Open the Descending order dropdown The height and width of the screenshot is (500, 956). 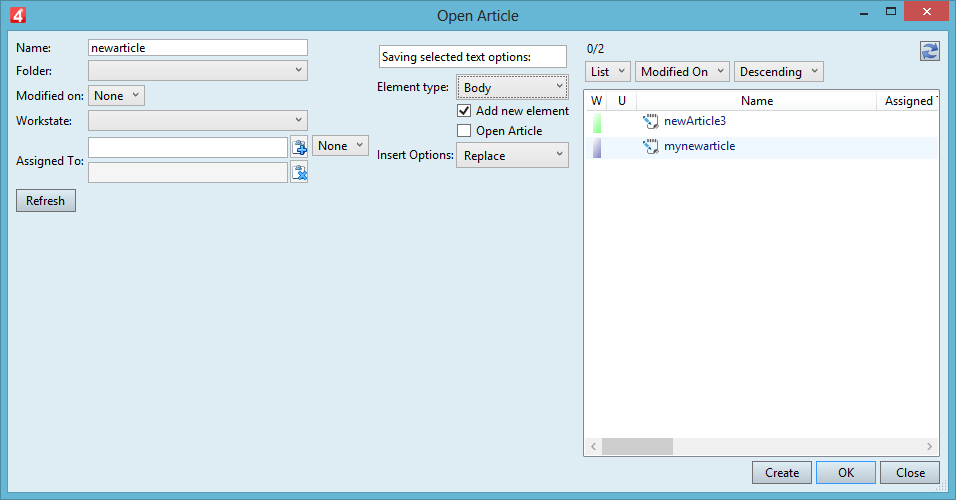pyautogui.click(x=779, y=72)
